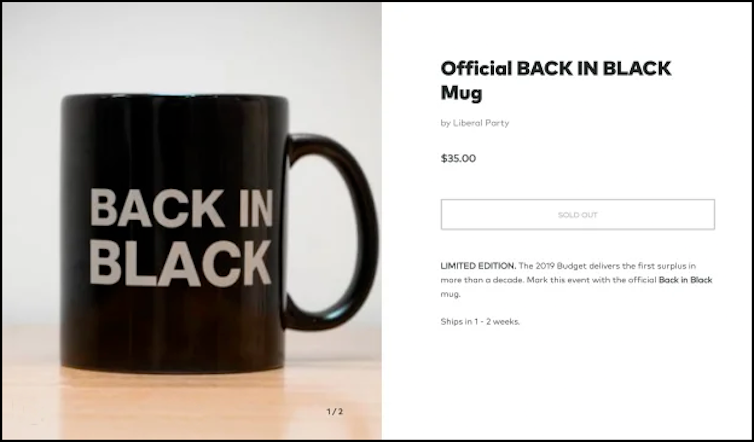Click the white backdrop above the mug

[x=192, y=48]
